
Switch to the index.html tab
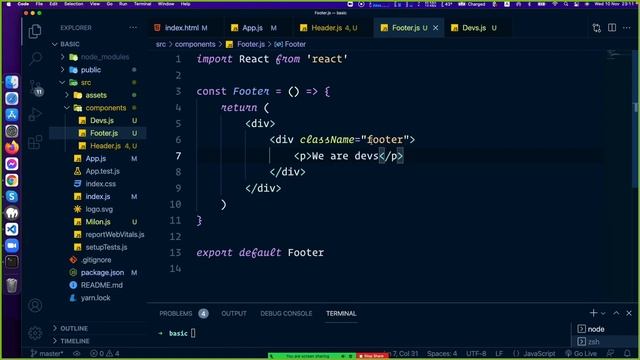click(x=181, y=28)
